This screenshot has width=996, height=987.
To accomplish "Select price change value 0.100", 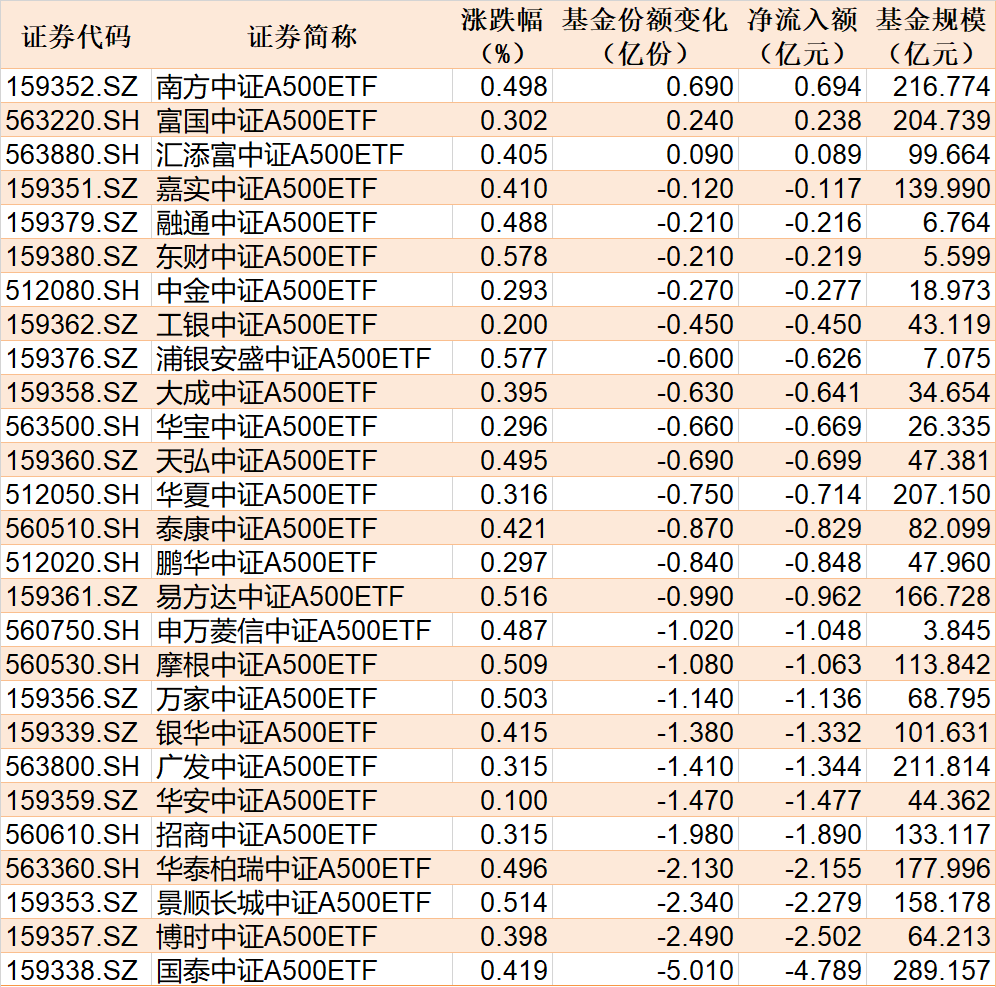I will point(502,800).
